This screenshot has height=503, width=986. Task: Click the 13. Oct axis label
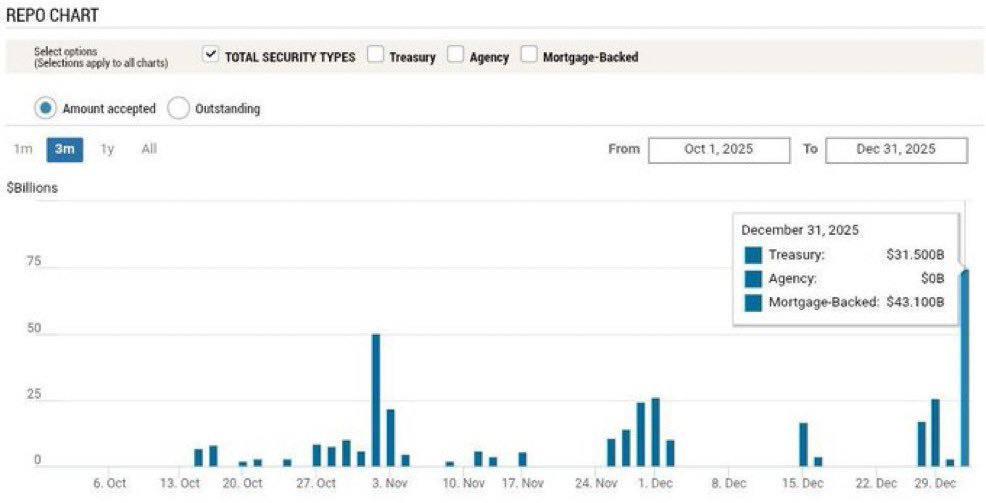180,484
